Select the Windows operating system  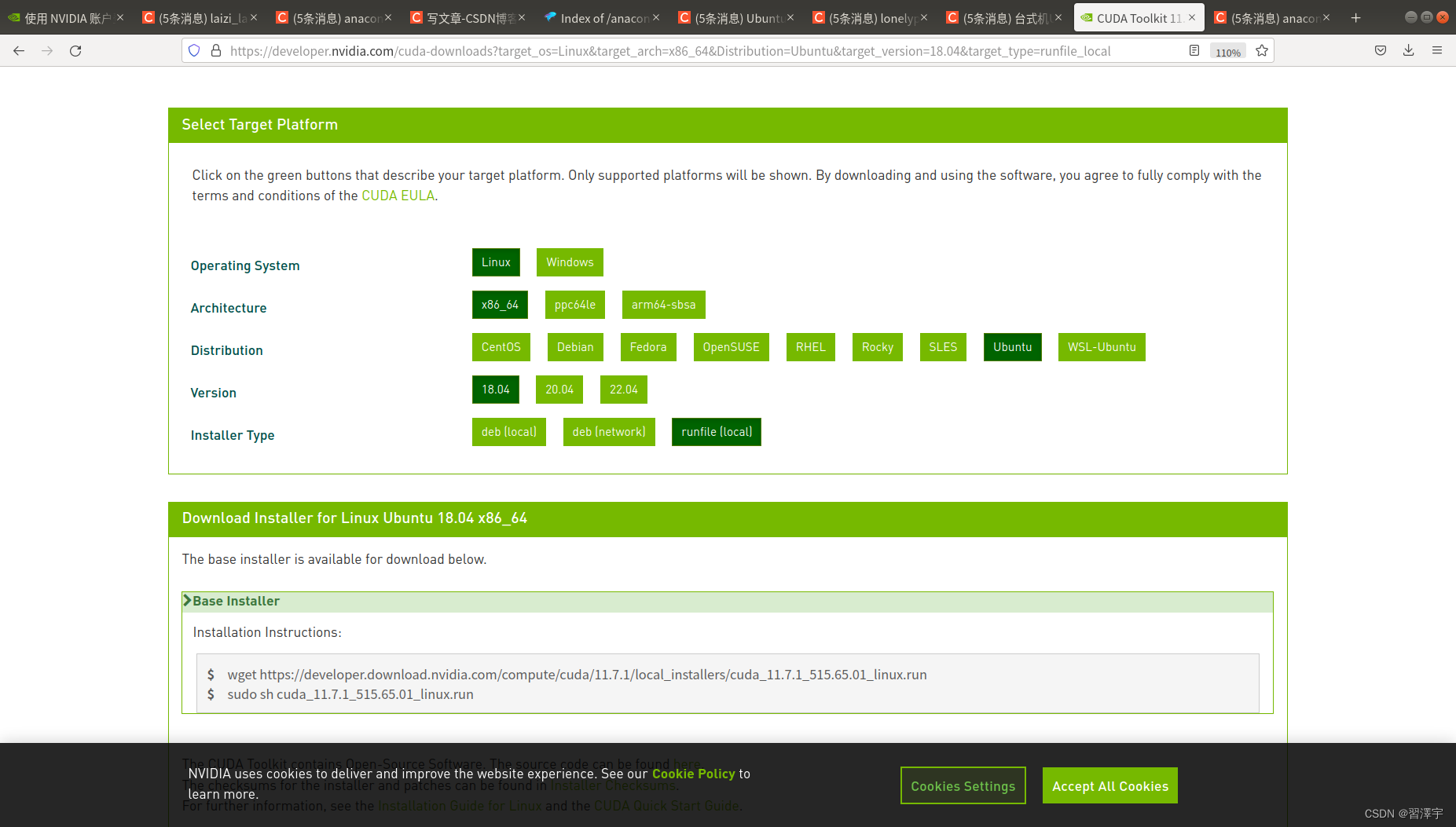coord(570,262)
